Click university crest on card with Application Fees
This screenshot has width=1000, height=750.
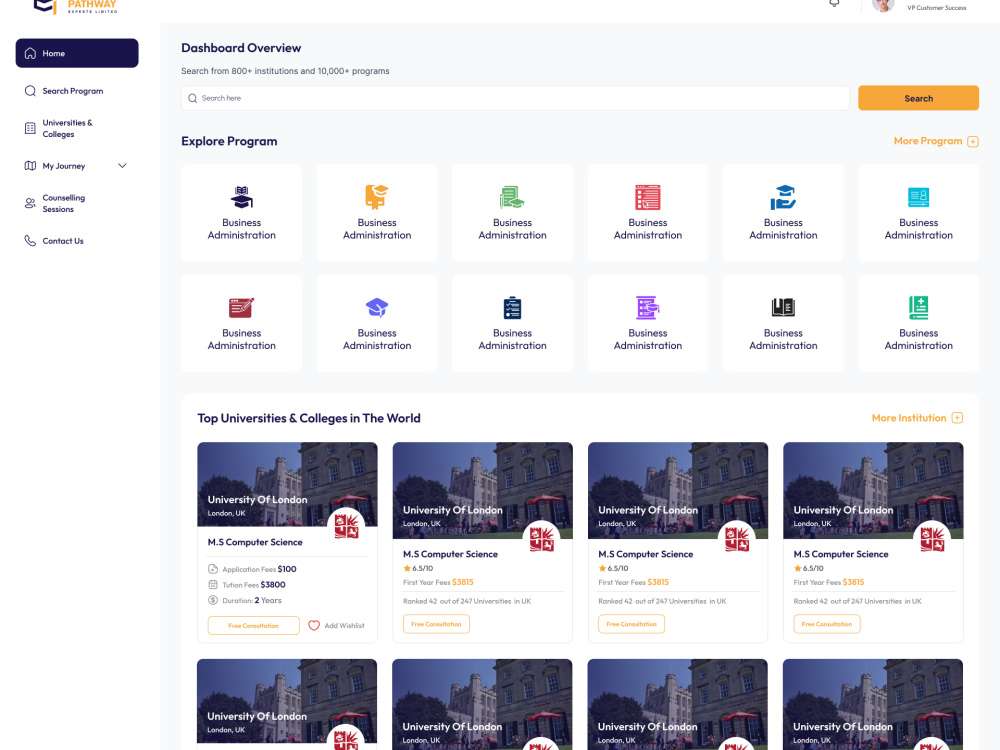tap(346, 527)
